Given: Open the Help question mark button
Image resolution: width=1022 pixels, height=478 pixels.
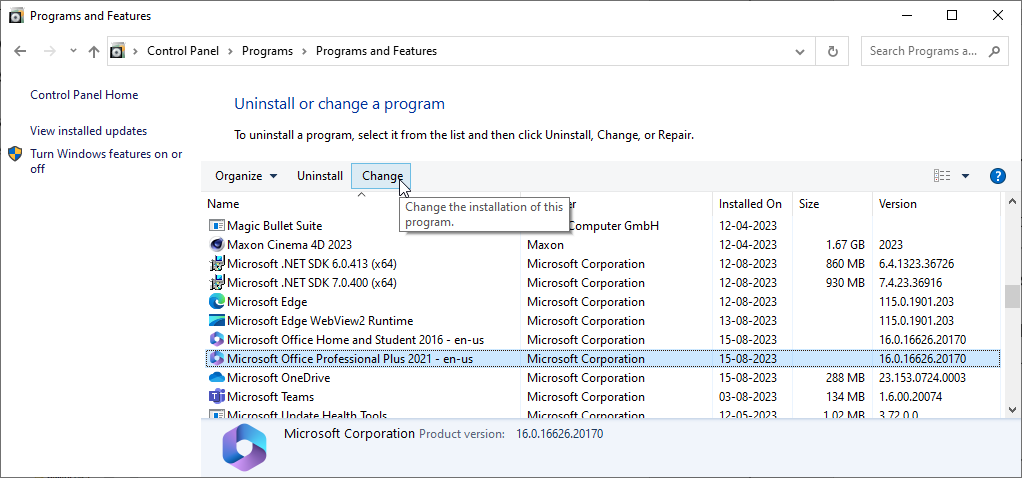Looking at the screenshot, I should pos(997,176).
